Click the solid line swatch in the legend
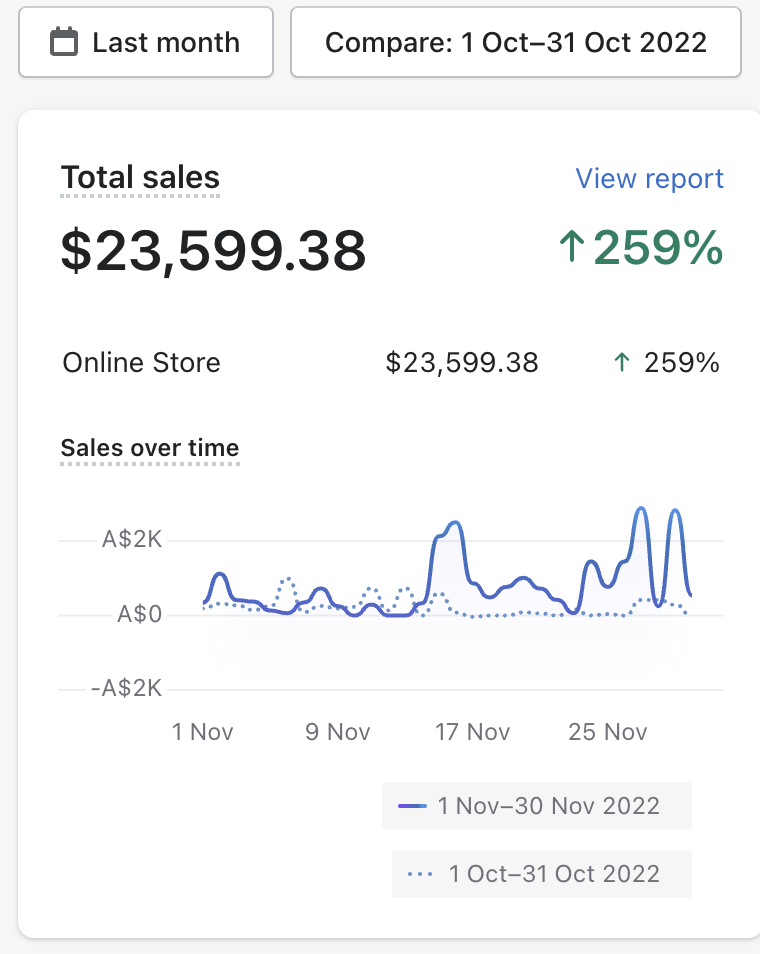Screen dimensions: 760x954 pos(412,806)
